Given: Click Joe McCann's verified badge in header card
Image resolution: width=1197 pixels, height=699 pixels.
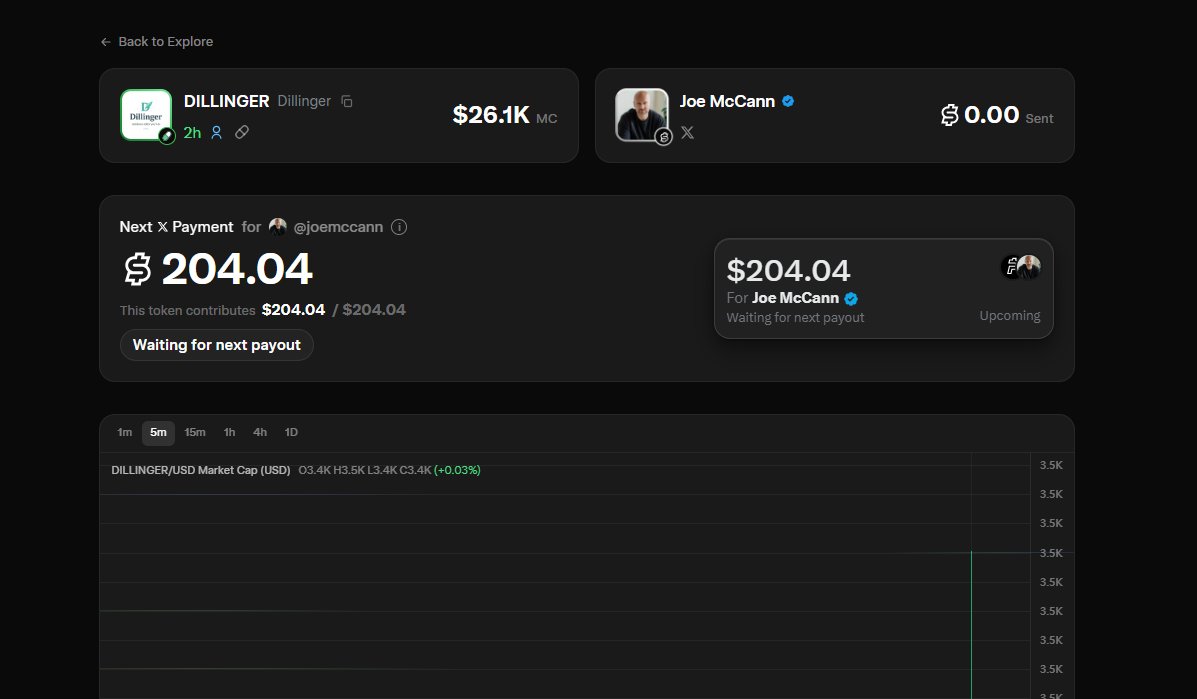Looking at the screenshot, I should click(x=788, y=101).
